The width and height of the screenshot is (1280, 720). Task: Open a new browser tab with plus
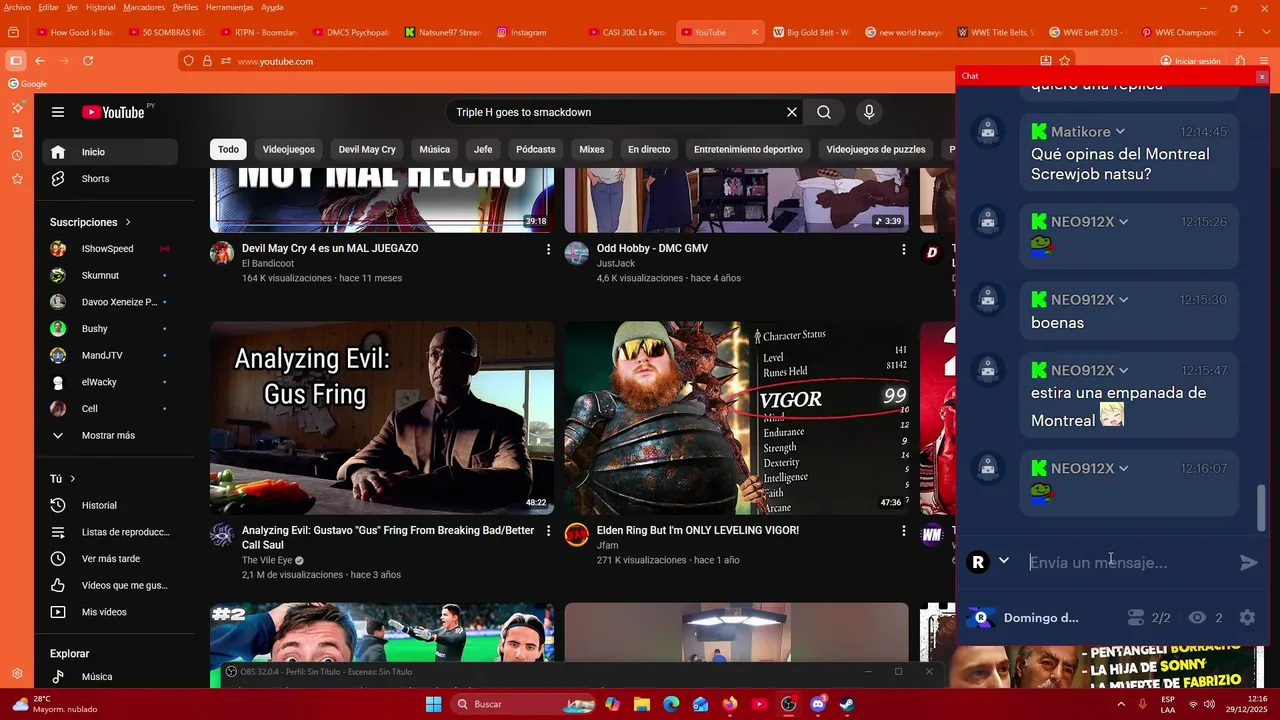point(1239,32)
